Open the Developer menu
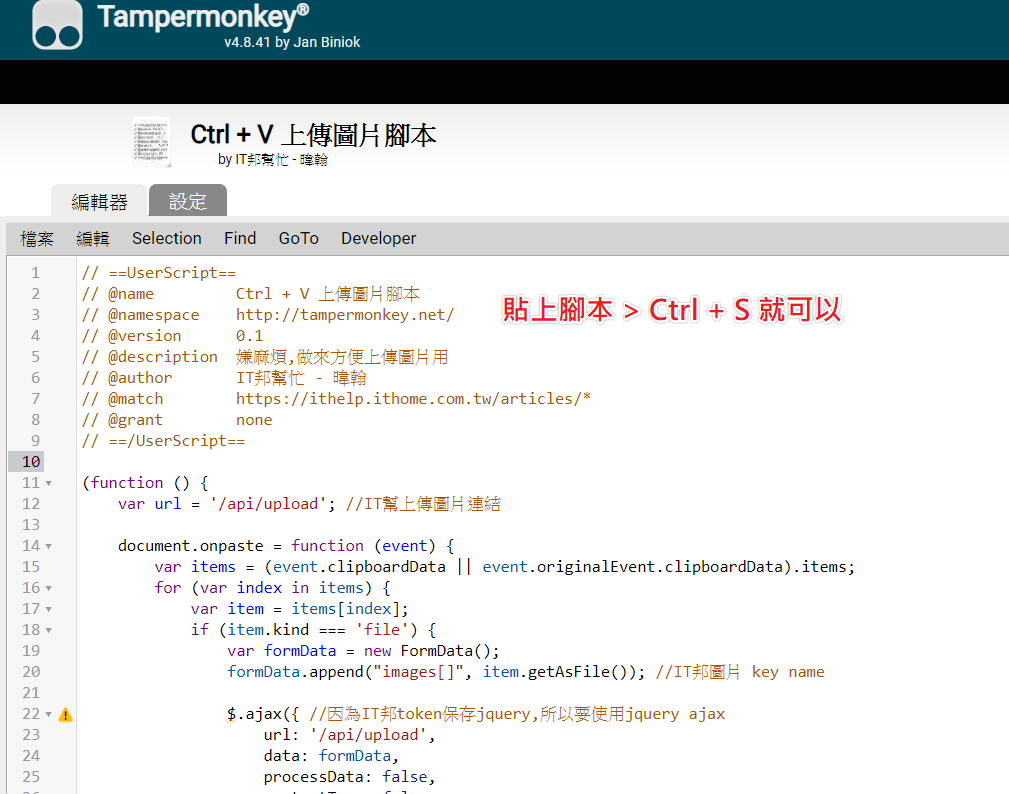 click(378, 239)
